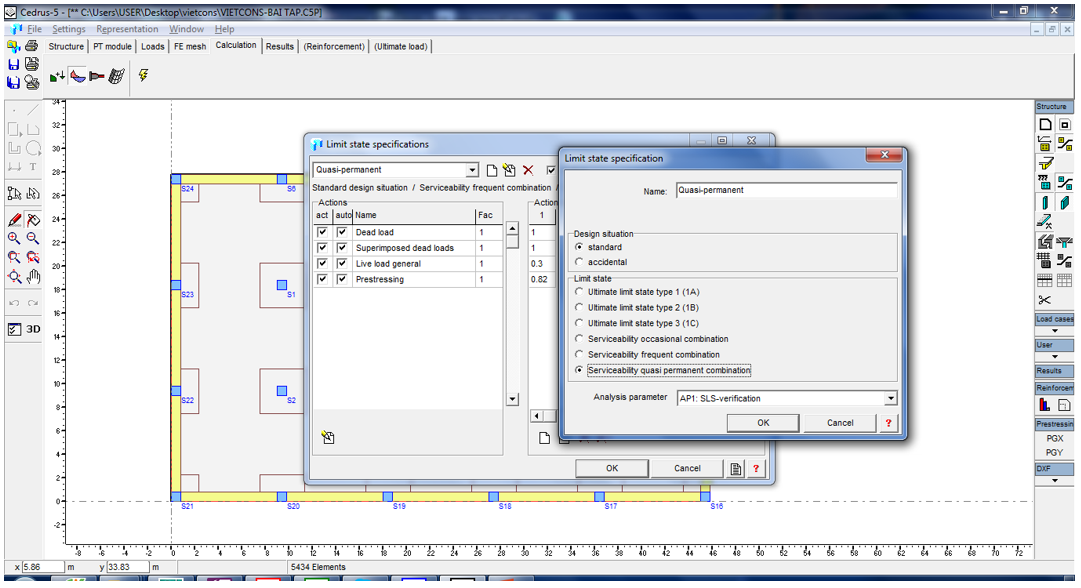
Task: Click the 3D view button
Action: (x=33, y=330)
